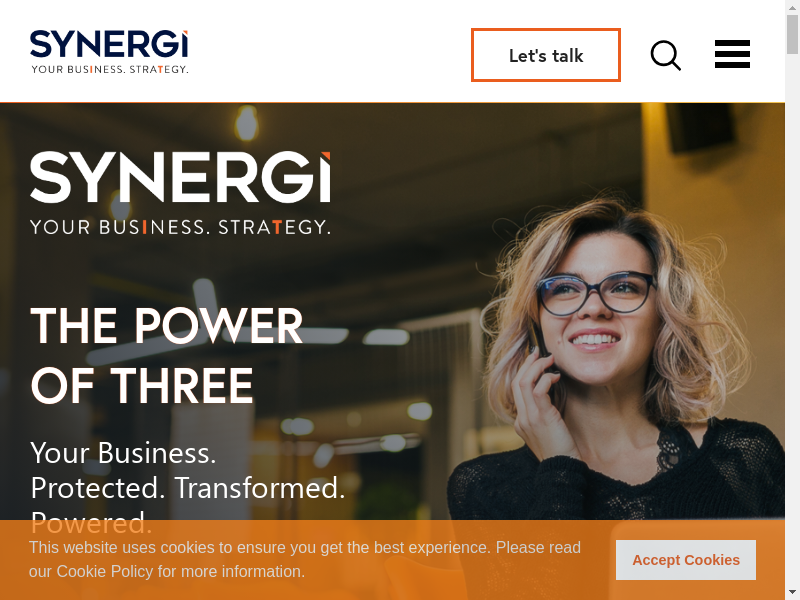Image resolution: width=800 pixels, height=600 pixels.
Task: Click the white Synergi hero logo
Action: click(x=180, y=177)
